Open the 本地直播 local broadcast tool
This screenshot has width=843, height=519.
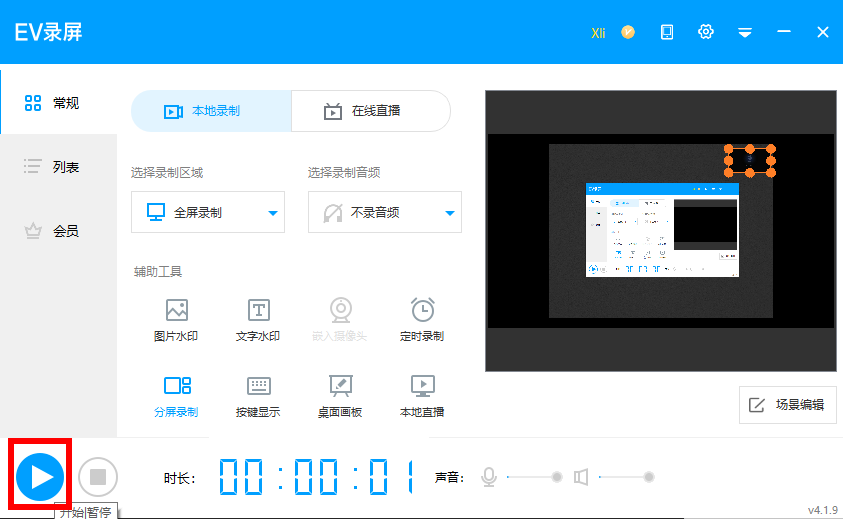point(422,397)
